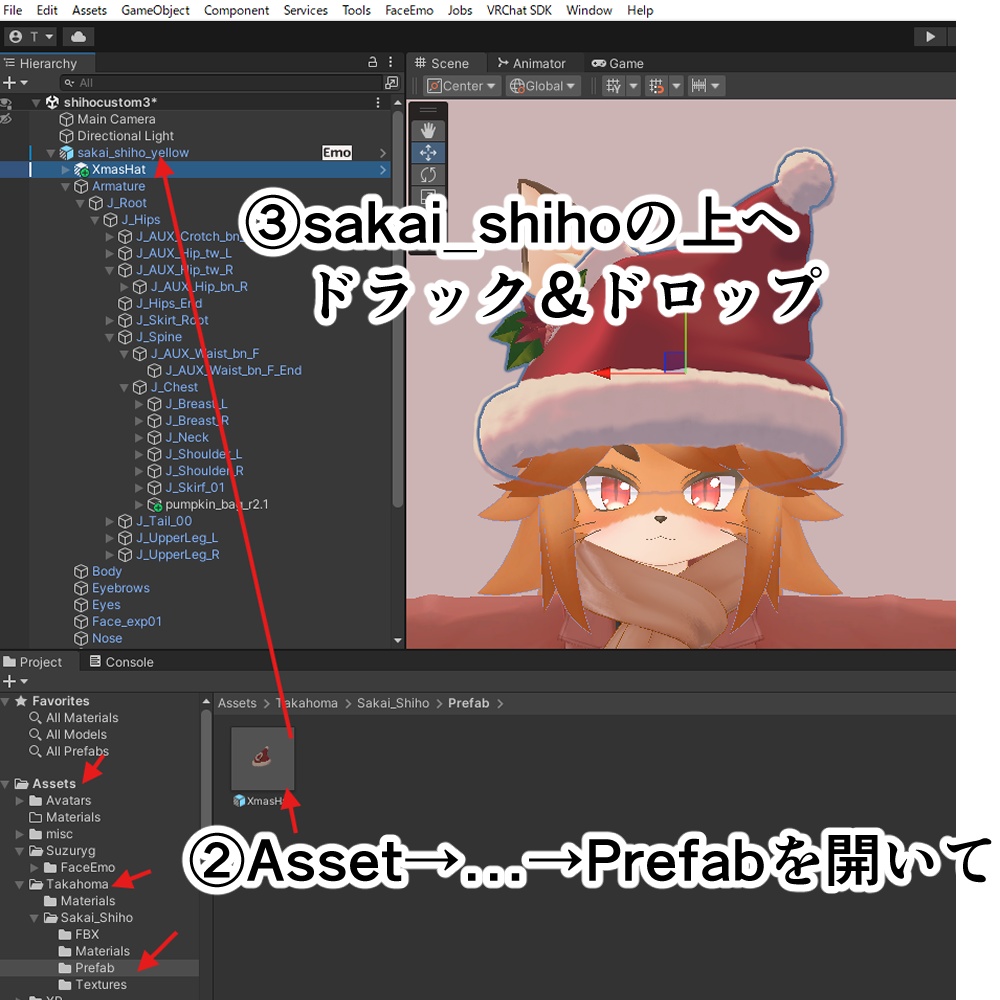1000x1000 pixels.
Task: Select the Rotate tool in Scene
Action: coord(428,174)
